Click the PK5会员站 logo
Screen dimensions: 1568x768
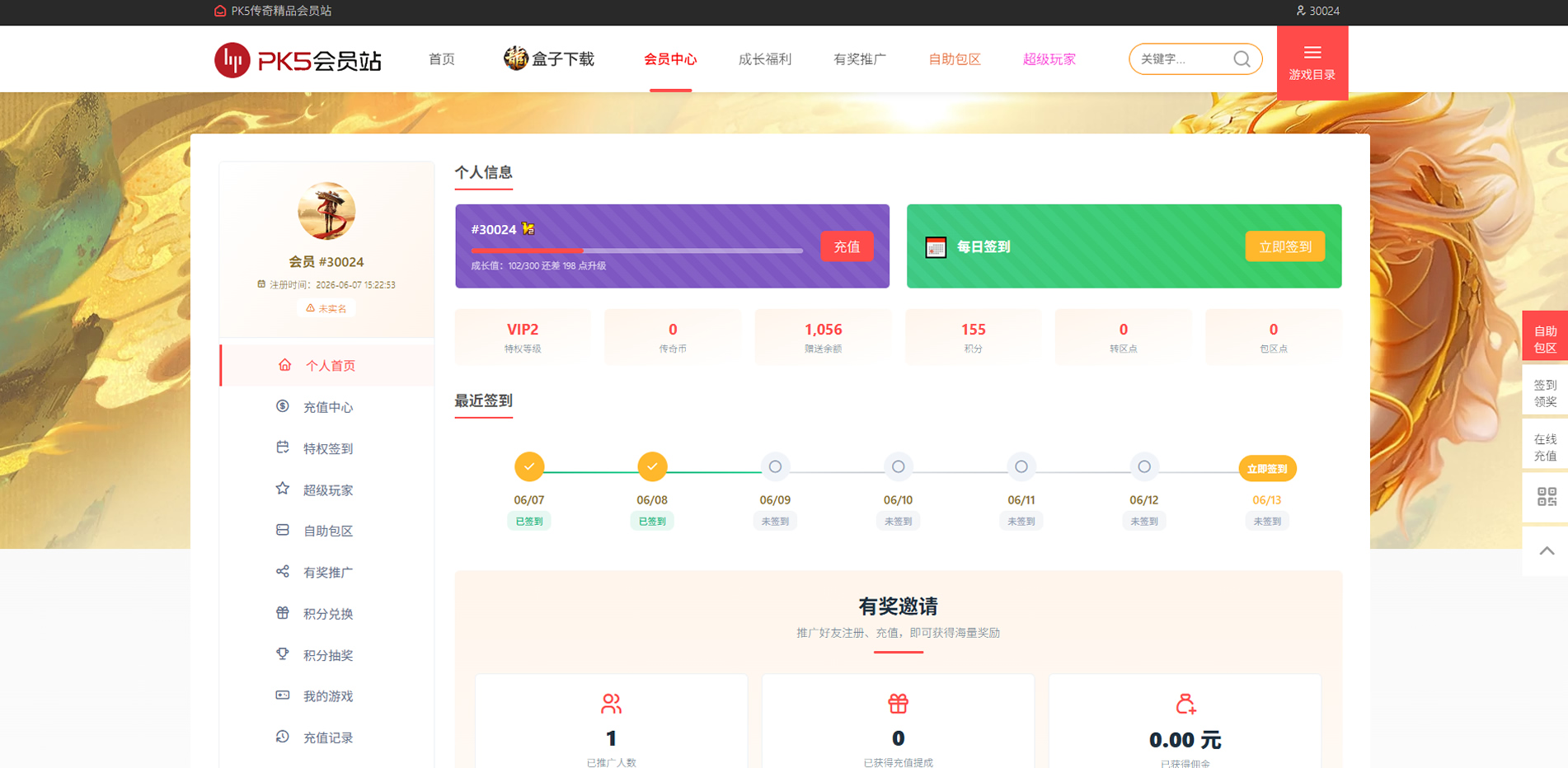(298, 60)
